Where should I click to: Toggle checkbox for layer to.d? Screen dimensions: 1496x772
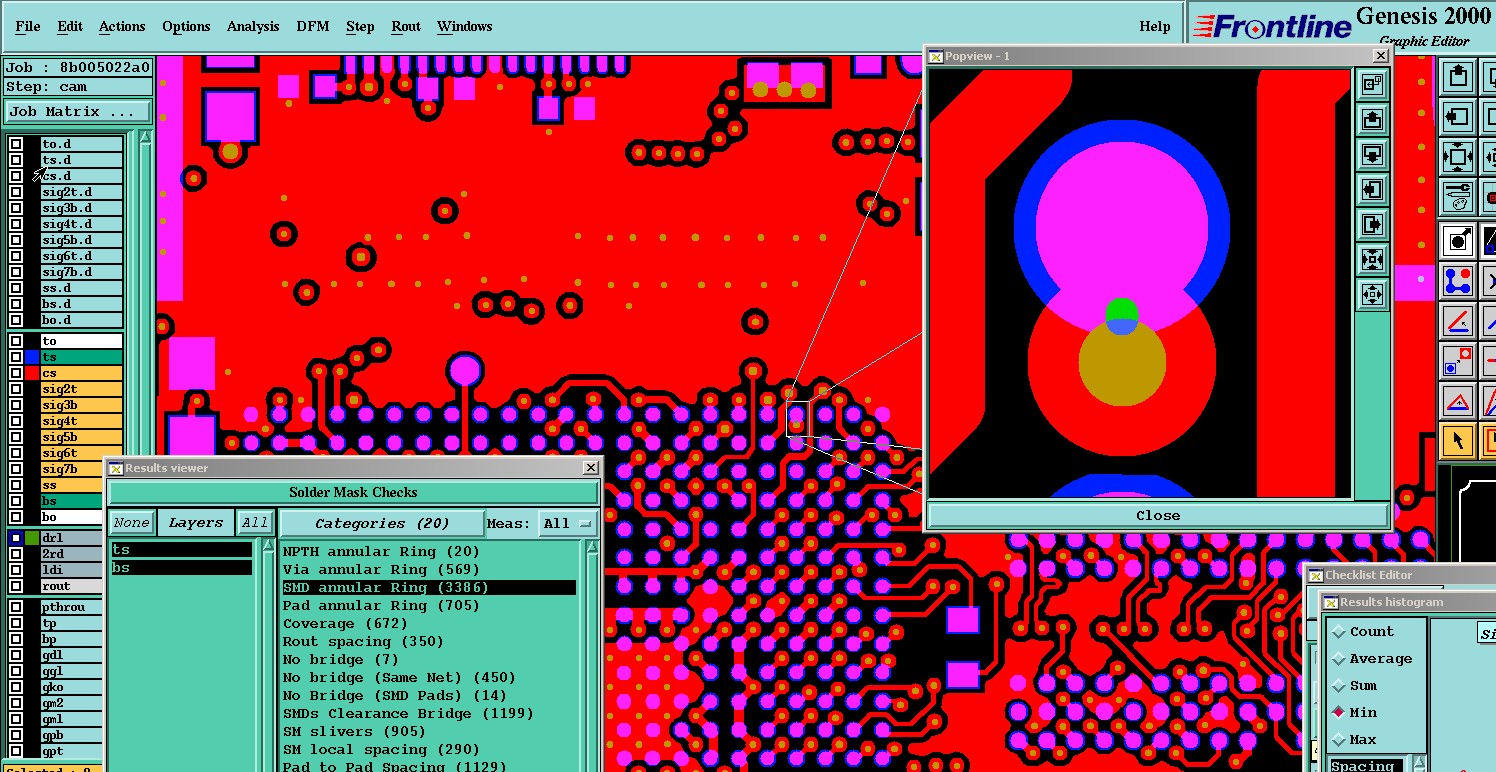pos(16,144)
